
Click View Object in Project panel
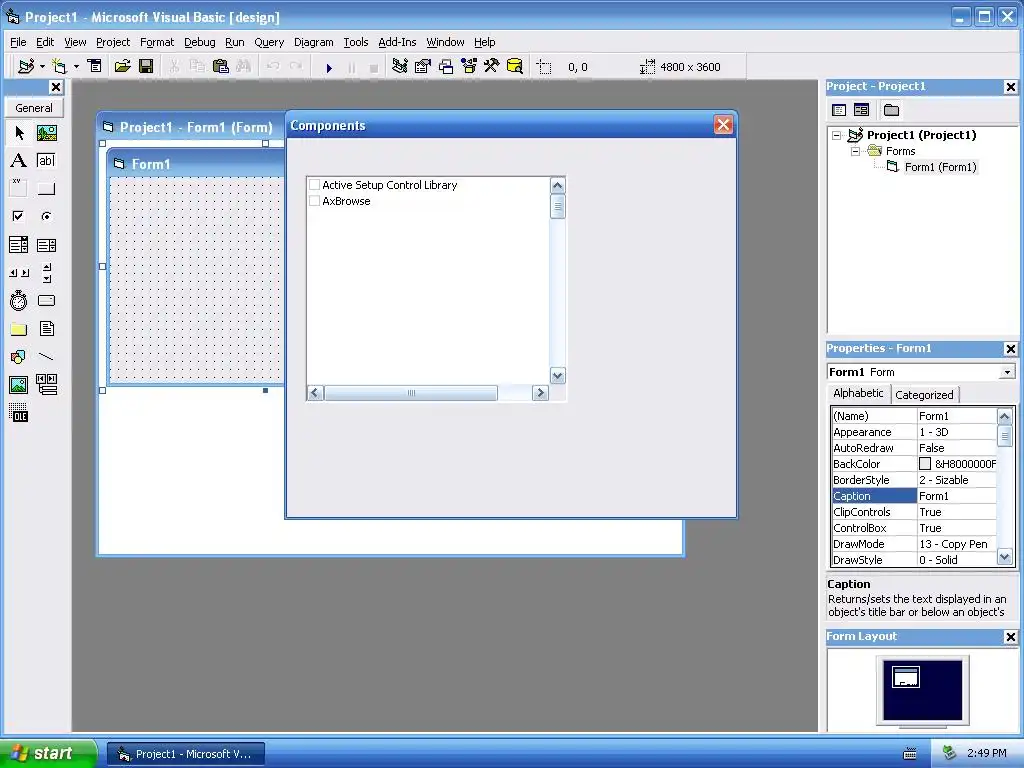click(x=861, y=110)
